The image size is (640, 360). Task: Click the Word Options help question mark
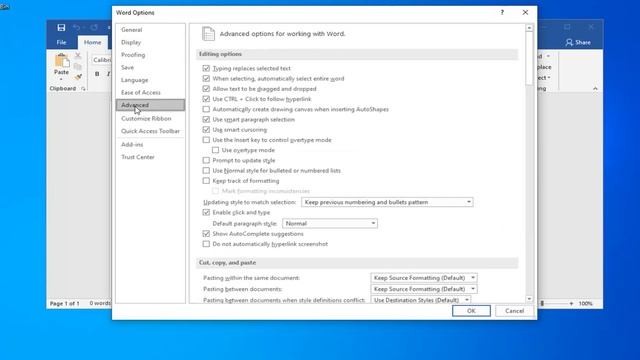click(x=502, y=12)
